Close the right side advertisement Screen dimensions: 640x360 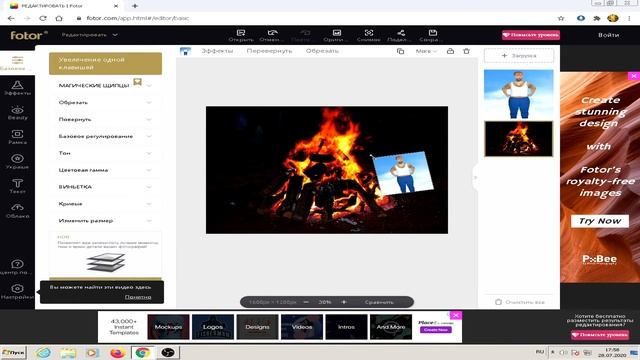[634, 76]
